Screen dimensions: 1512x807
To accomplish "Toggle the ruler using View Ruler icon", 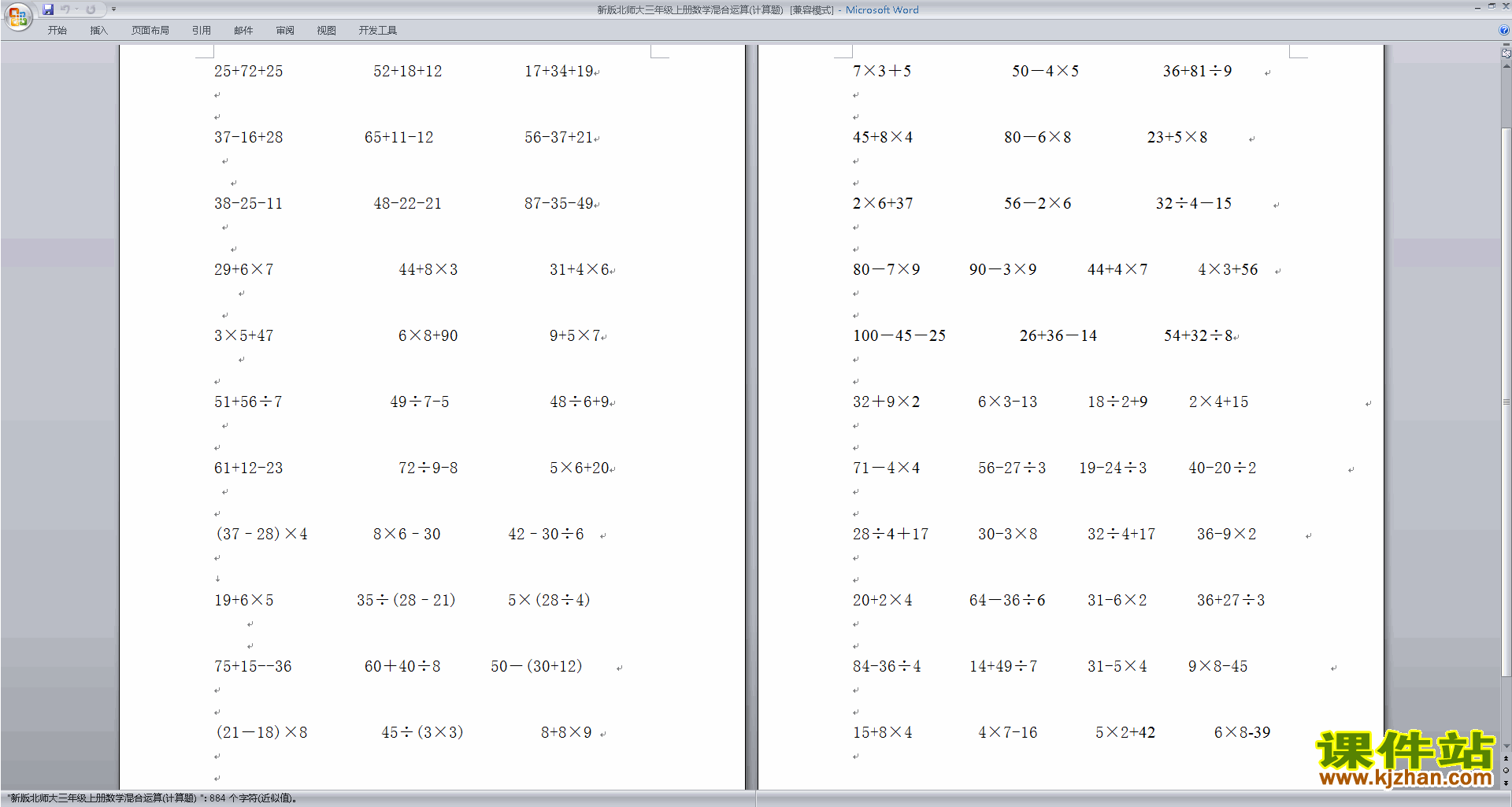I will coord(1506,54).
